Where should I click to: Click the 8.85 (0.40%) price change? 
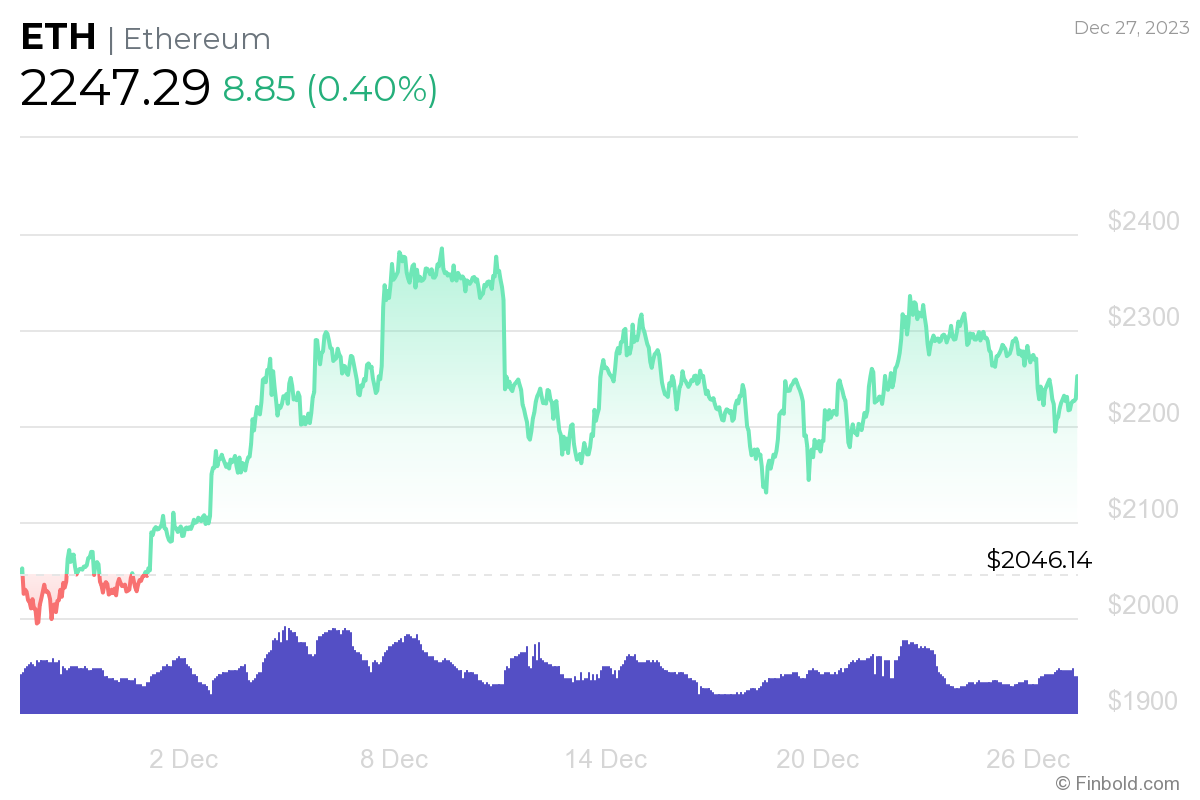pyautogui.click(x=330, y=89)
